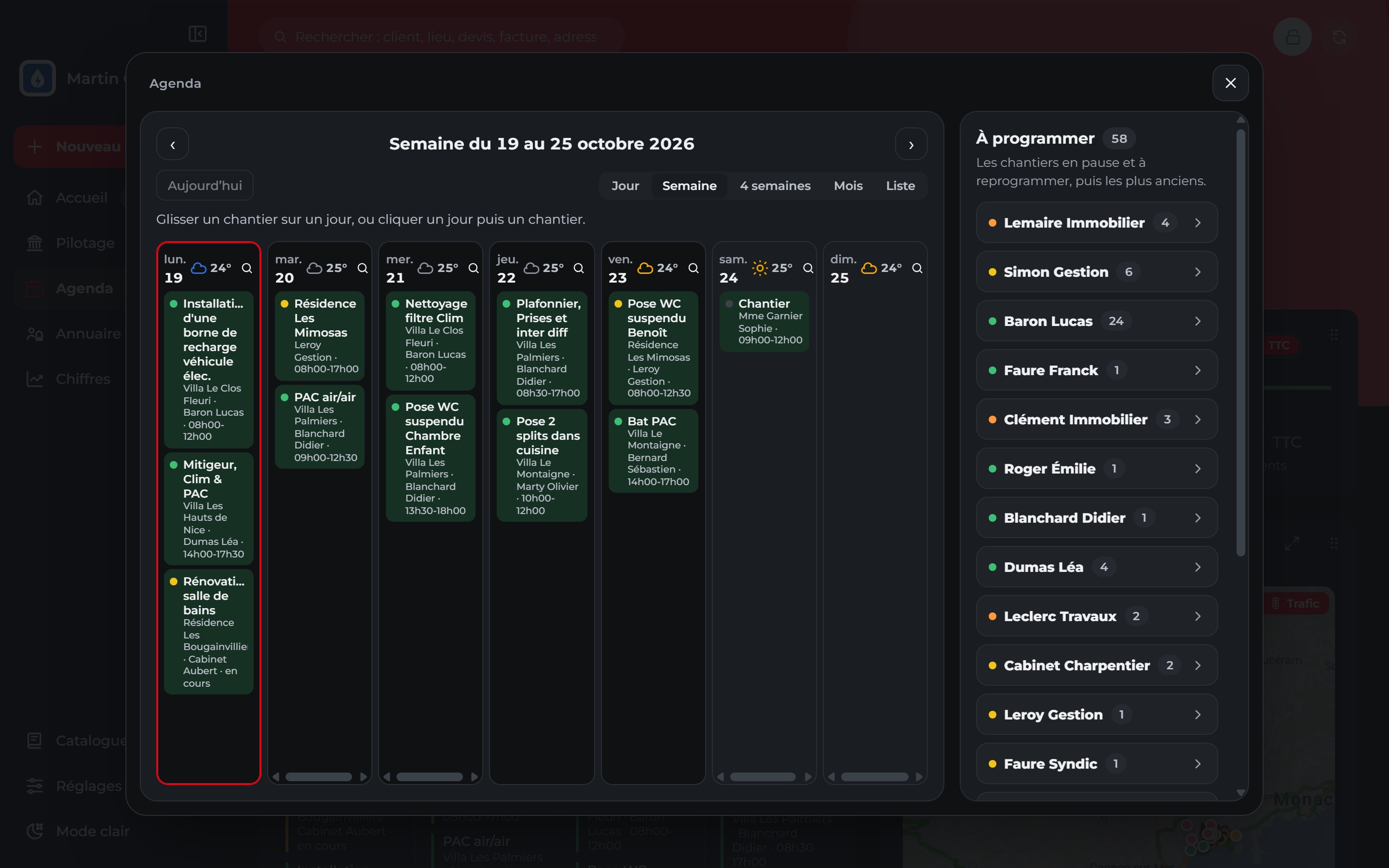Viewport: 1389px width, 868px height.
Task: Click the Chiffres chart icon in sidebar
Action: 35,379
